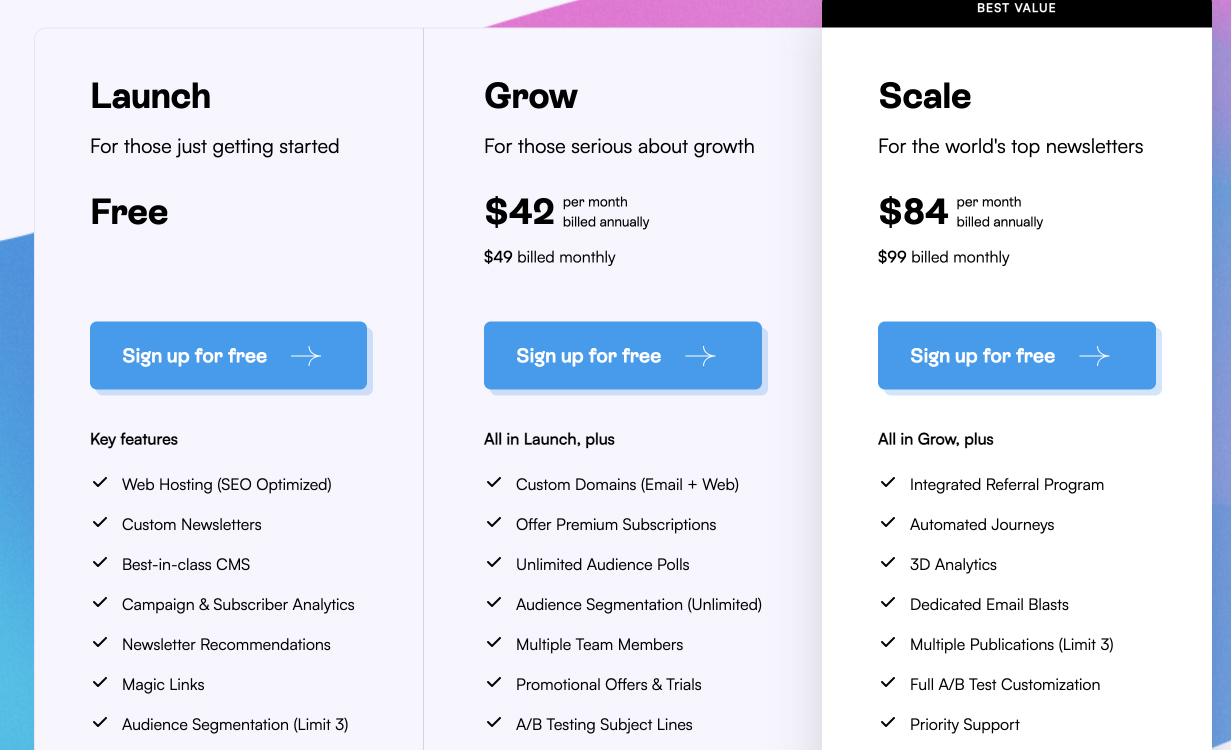Select the Launch plan heading
Screen dimensions: 1231x750
(150, 96)
